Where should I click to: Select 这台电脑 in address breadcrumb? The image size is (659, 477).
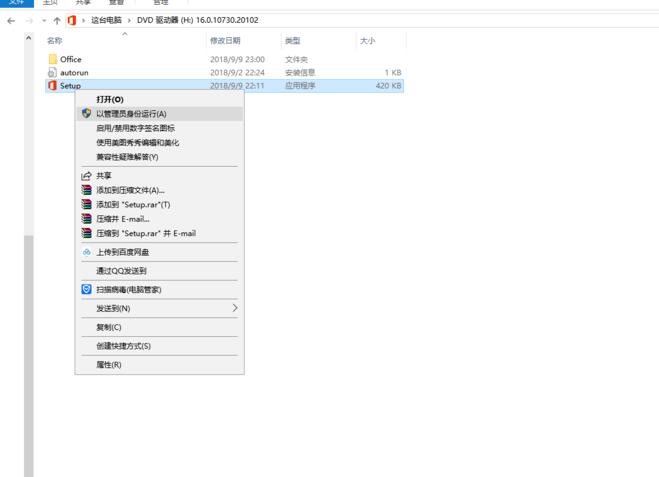click(106, 20)
